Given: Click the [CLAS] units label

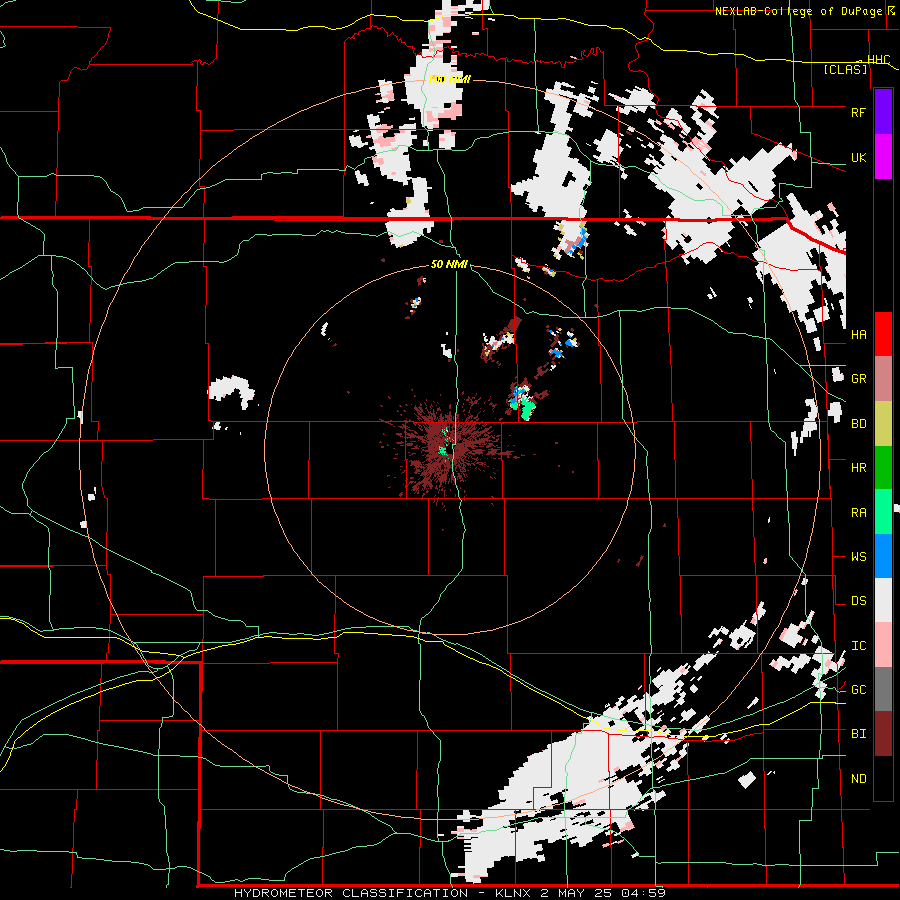Looking at the screenshot, I should [x=845, y=69].
